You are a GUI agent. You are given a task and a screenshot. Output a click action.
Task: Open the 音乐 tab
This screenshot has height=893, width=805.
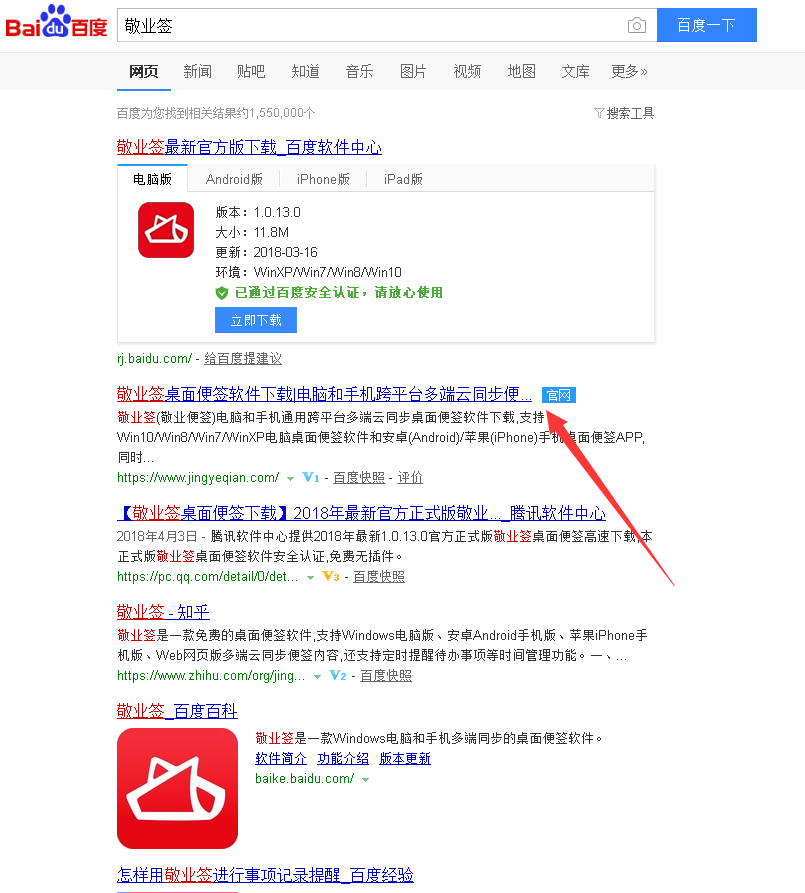359,71
